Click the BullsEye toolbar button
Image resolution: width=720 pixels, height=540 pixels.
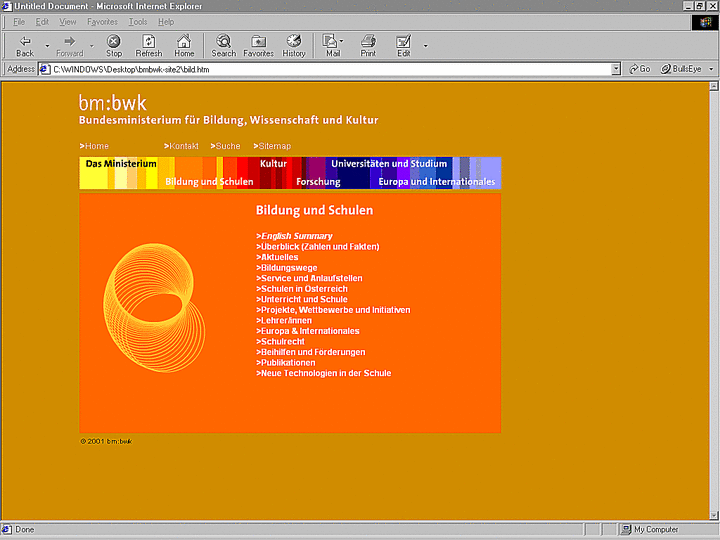click(681, 69)
